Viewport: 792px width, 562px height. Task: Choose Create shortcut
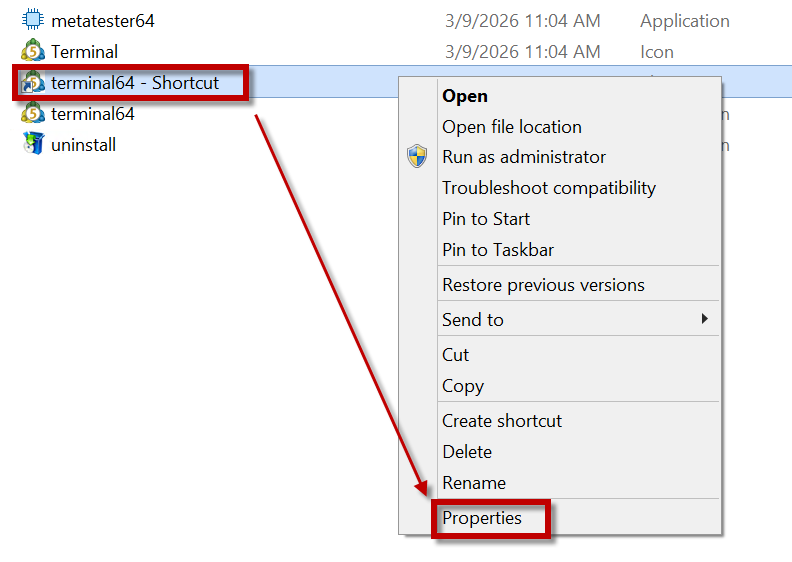[x=502, y=421]
